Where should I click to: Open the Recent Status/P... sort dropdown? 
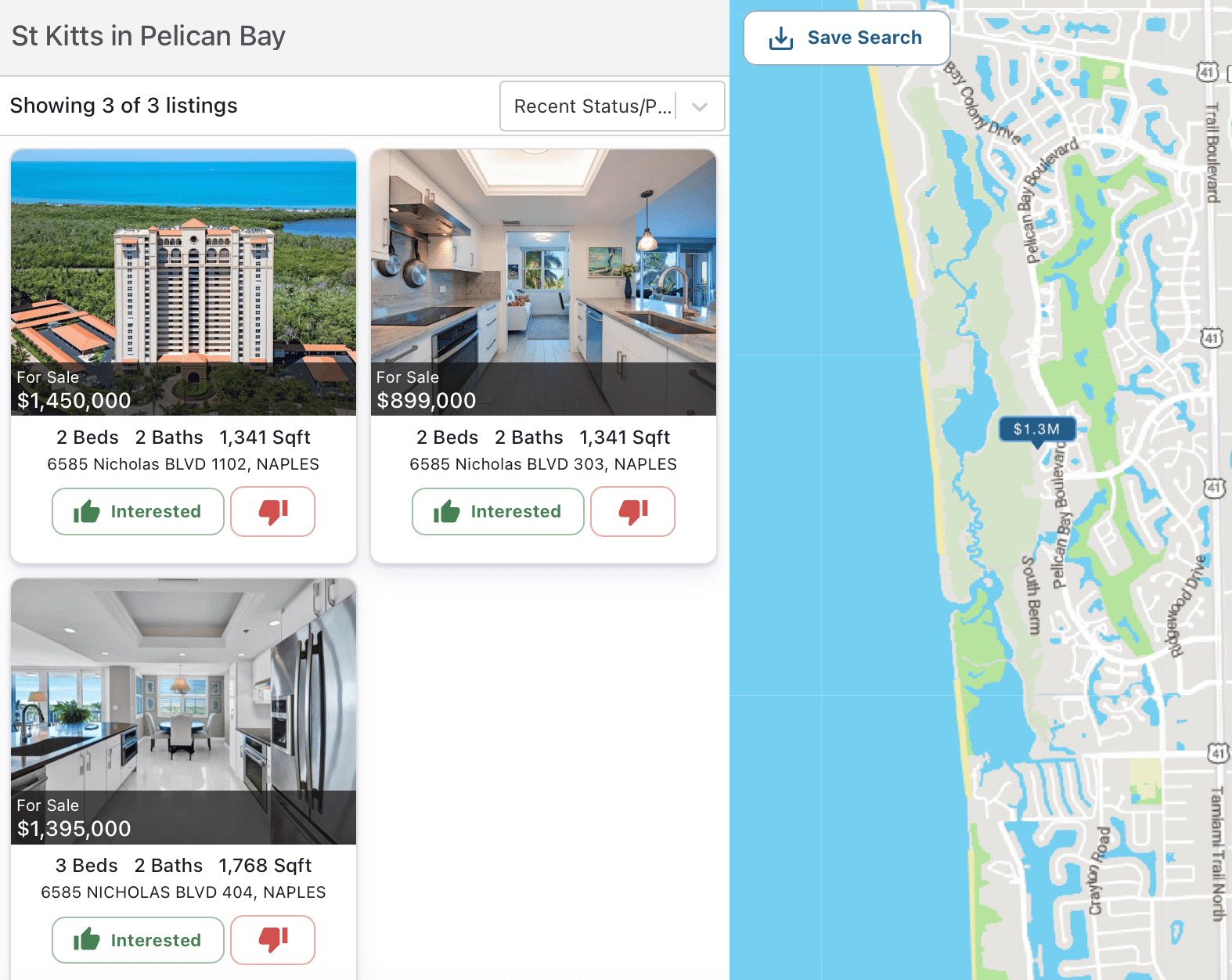[x=612, y=106]
